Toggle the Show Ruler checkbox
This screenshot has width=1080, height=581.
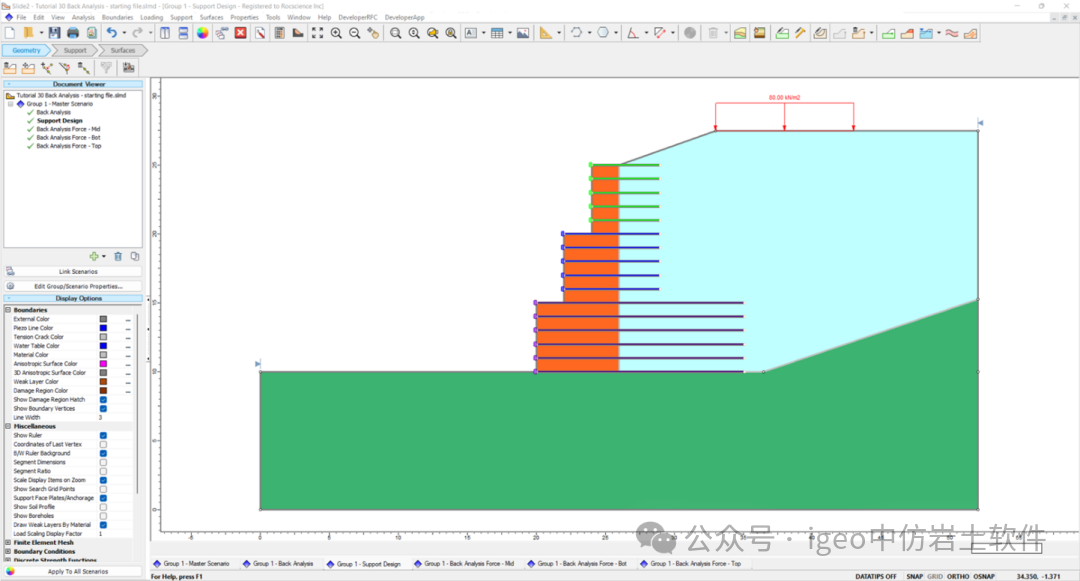click(103, 436)
